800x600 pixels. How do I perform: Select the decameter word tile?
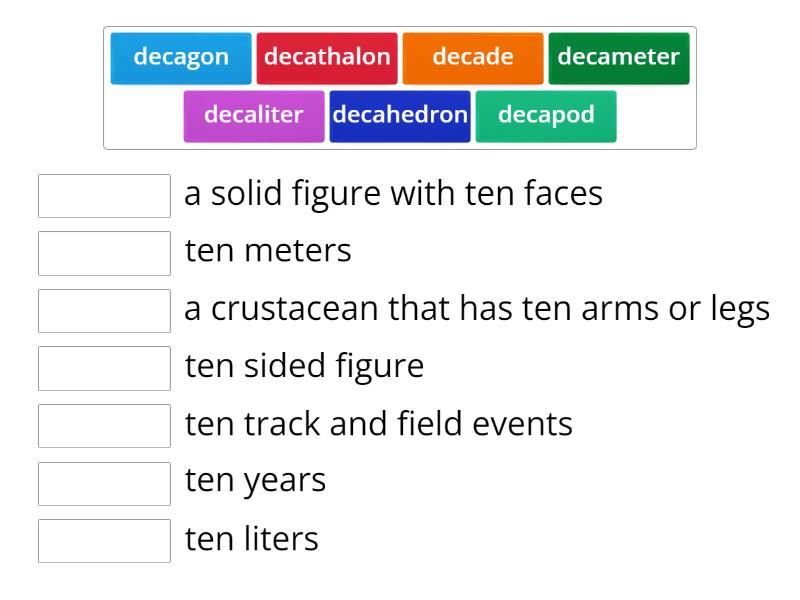coord(619,57)
